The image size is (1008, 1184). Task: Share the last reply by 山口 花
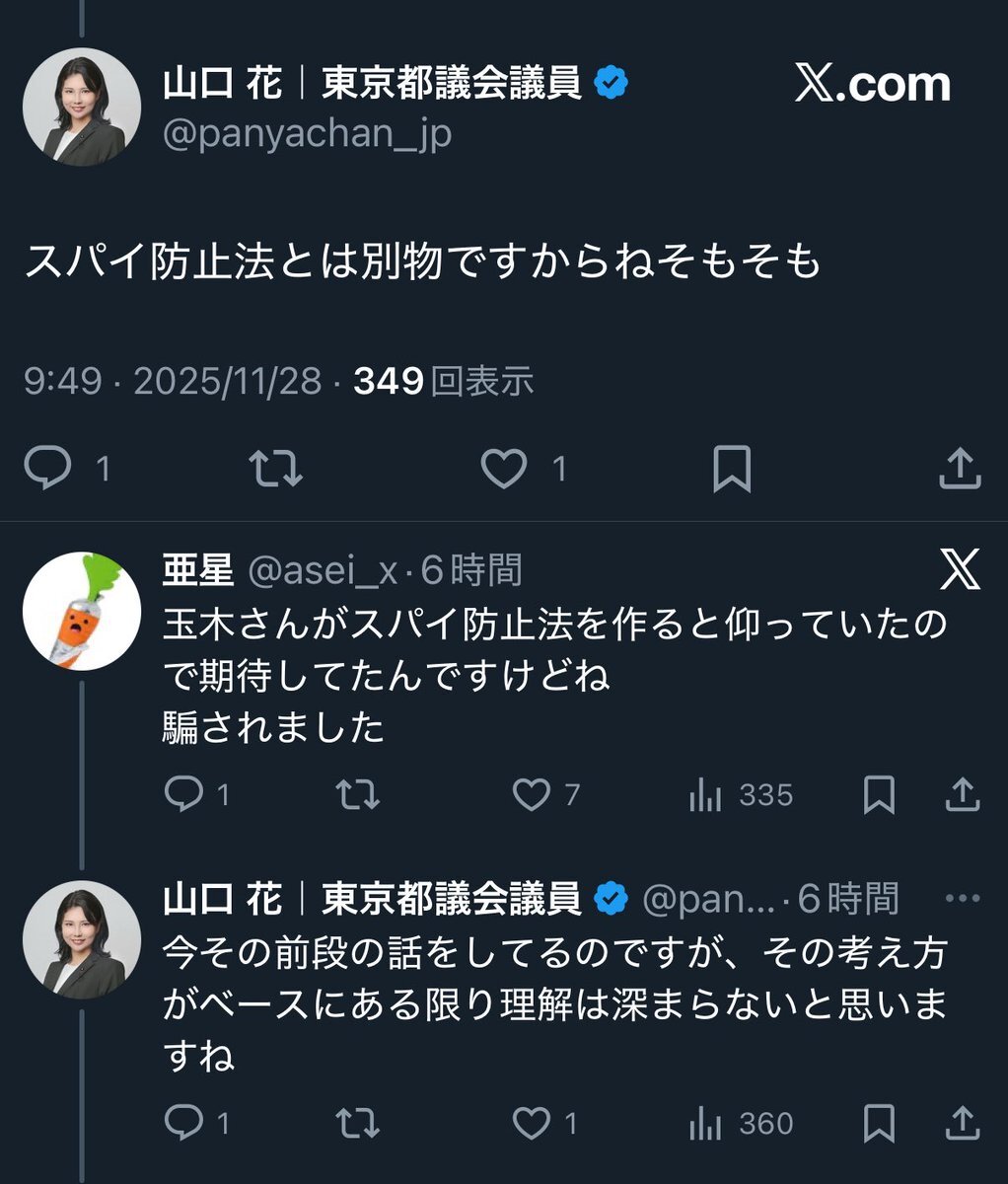pyautogui.click(x=962, y=1123)
